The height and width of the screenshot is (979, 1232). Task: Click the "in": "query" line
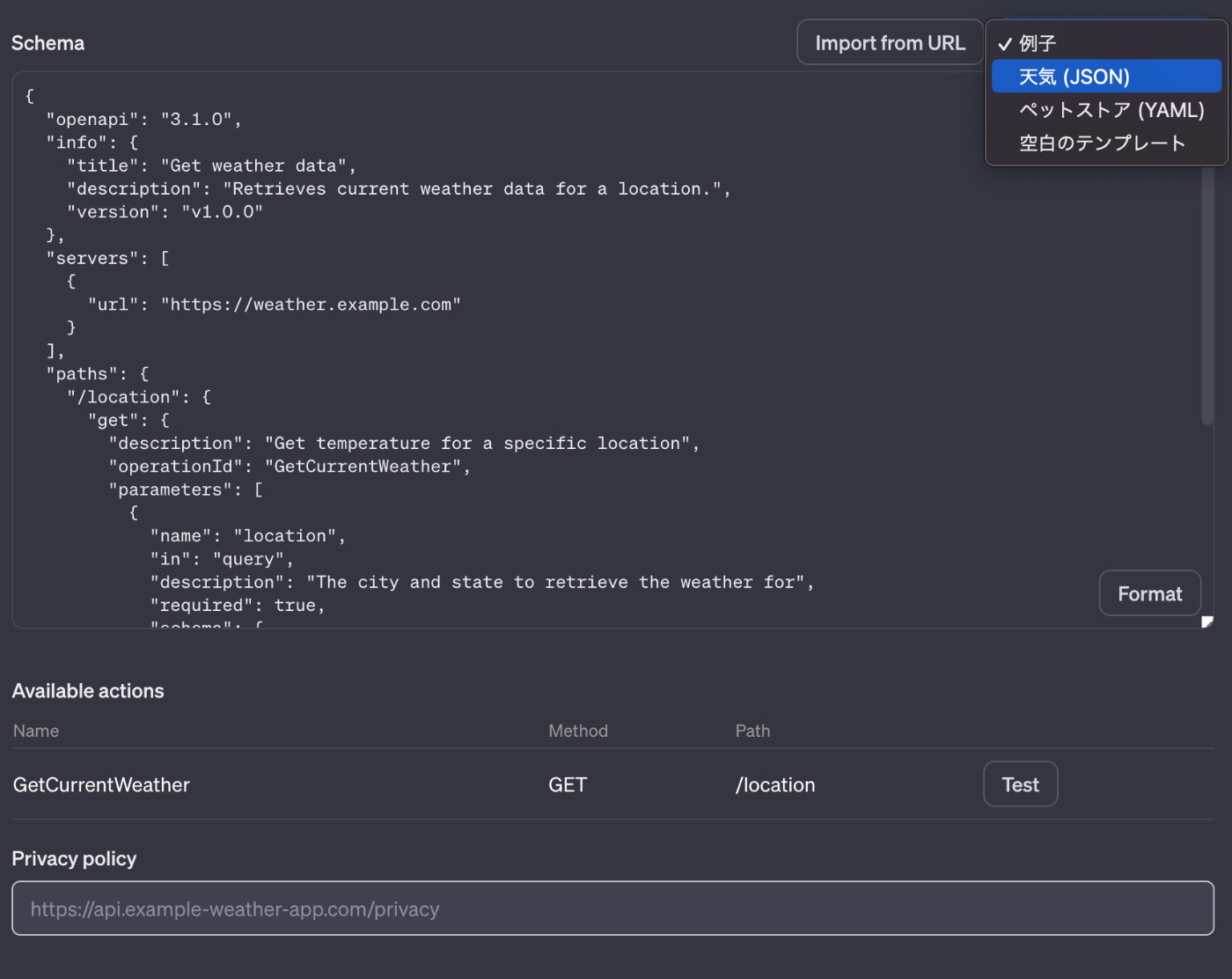[222, 559]
